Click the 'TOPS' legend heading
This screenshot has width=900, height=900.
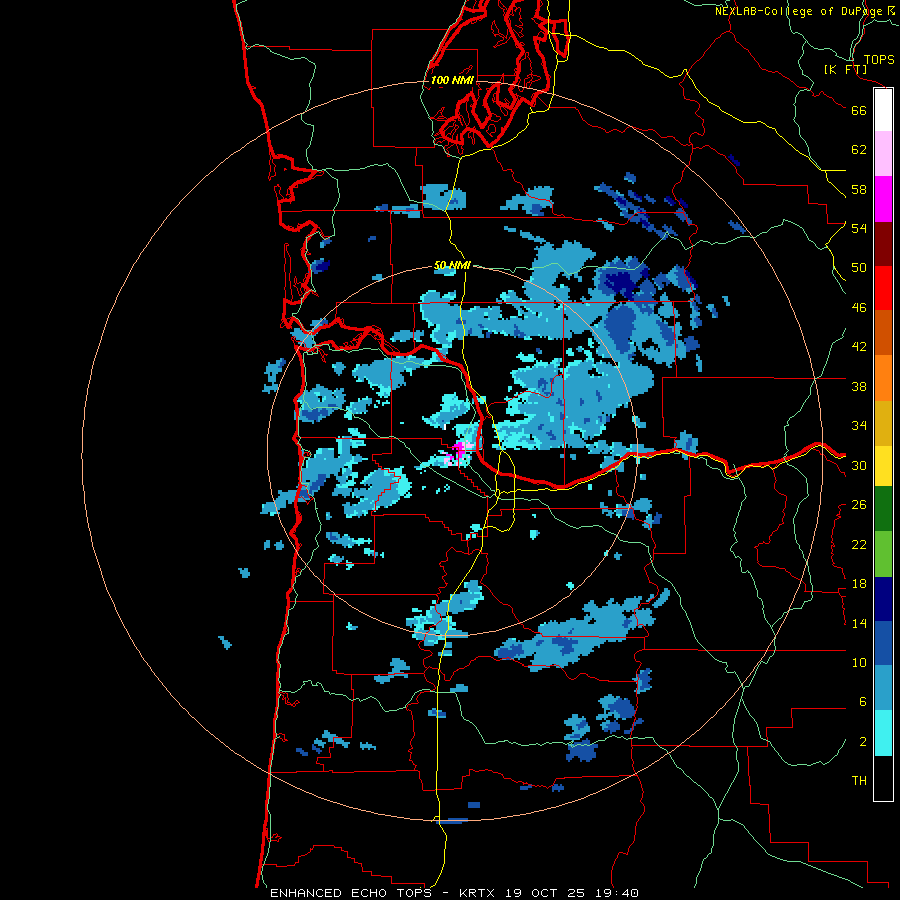tap(879, 60)
